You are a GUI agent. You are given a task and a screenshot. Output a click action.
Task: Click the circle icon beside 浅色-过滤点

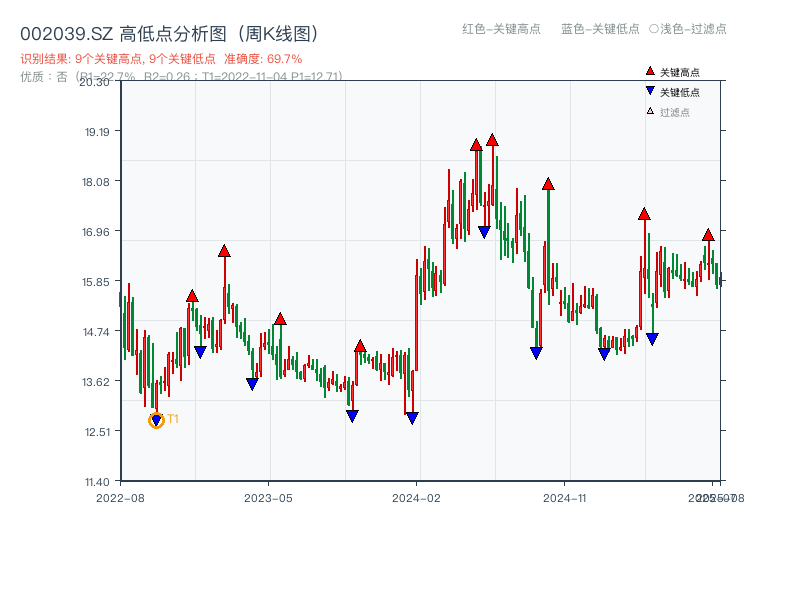point(654,30)
